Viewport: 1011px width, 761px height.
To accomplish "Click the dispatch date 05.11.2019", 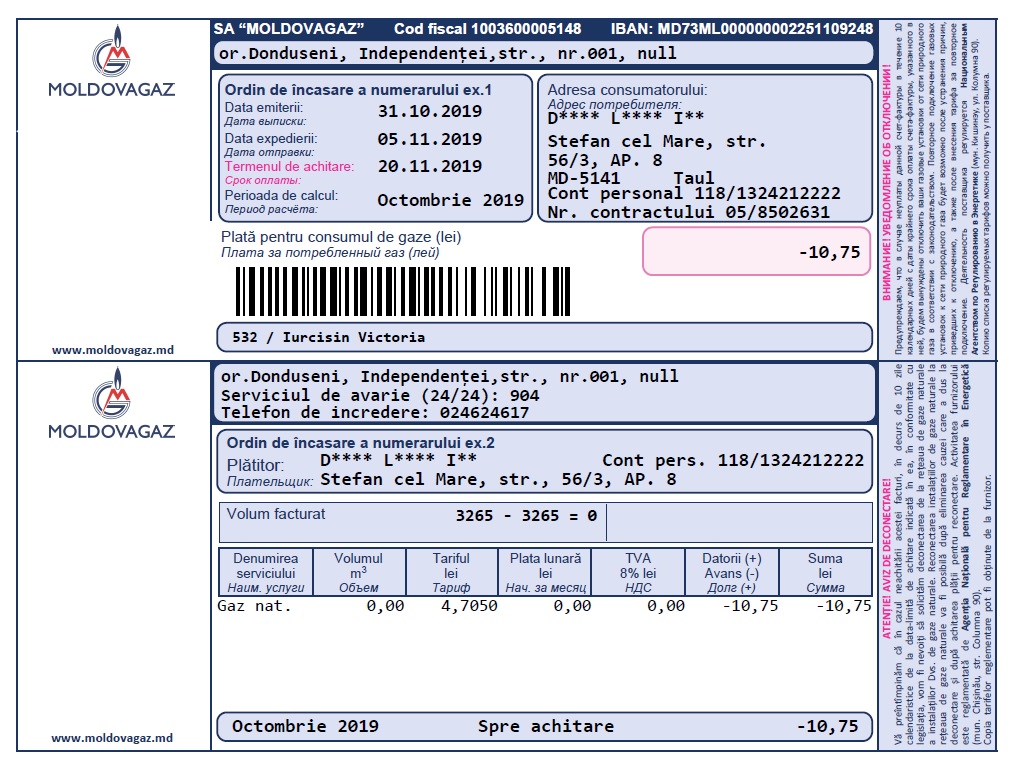I will point(429,139).
